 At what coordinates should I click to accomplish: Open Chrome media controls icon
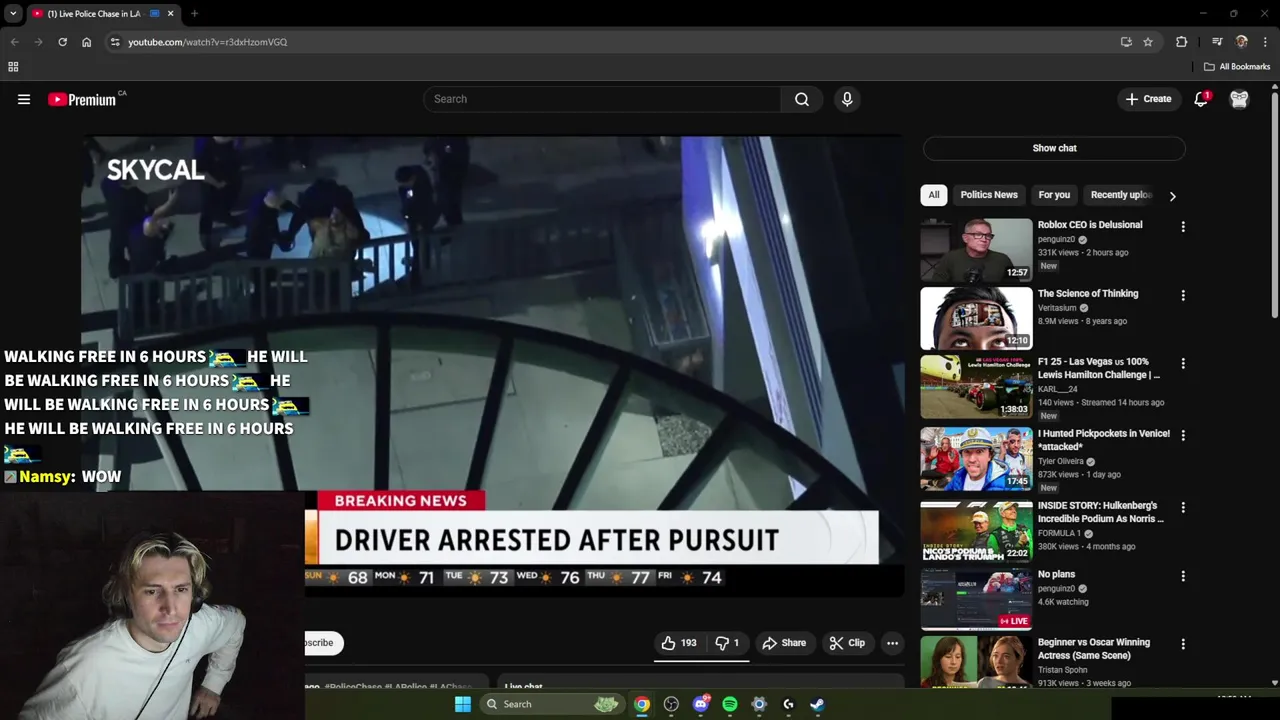(x=1217, y=42)
